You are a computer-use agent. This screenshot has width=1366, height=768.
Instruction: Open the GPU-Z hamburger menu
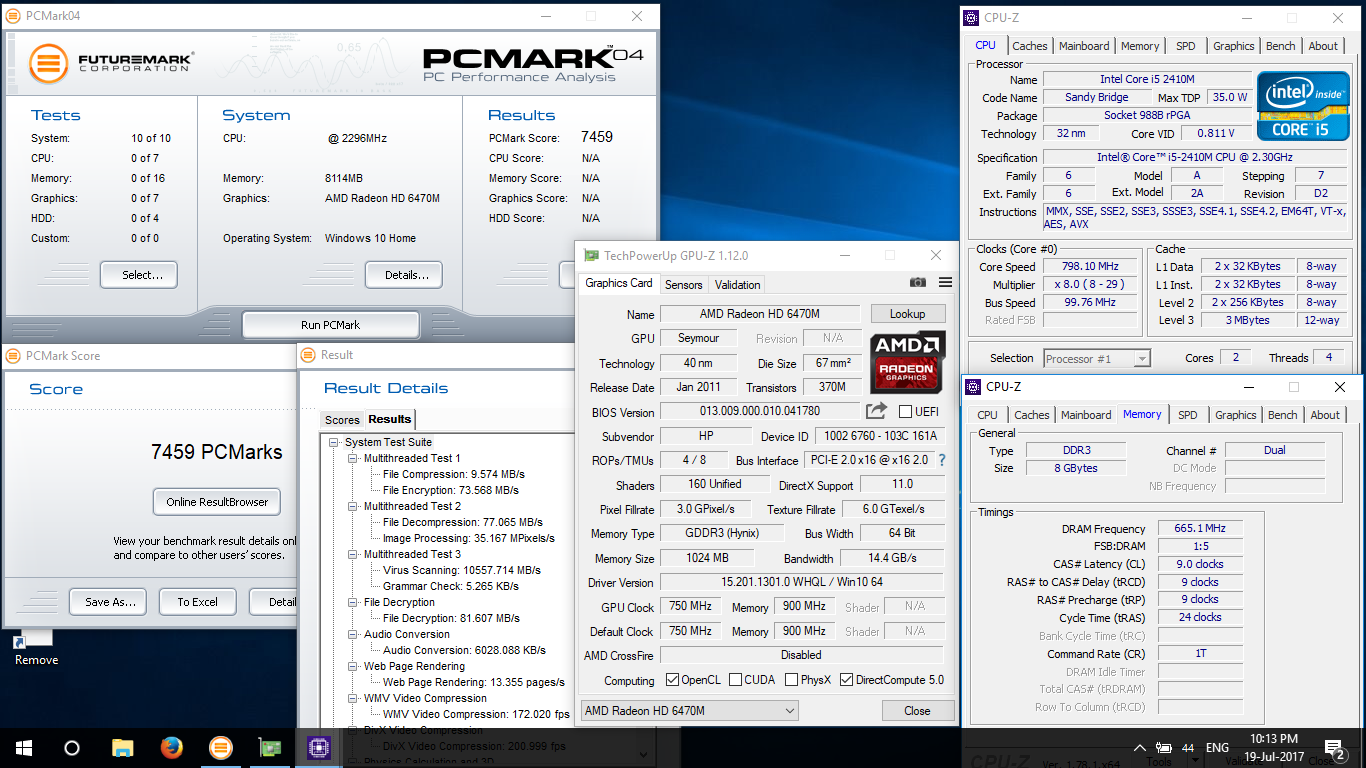tap(945, 283)
